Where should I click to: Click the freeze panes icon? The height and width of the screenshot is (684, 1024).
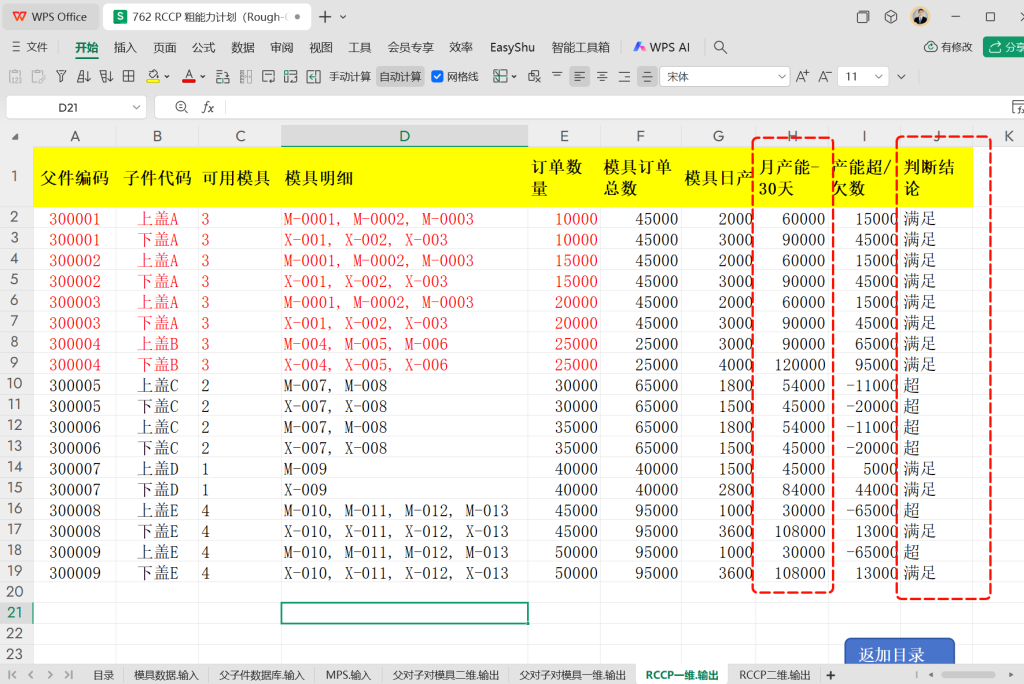point(500,76)
